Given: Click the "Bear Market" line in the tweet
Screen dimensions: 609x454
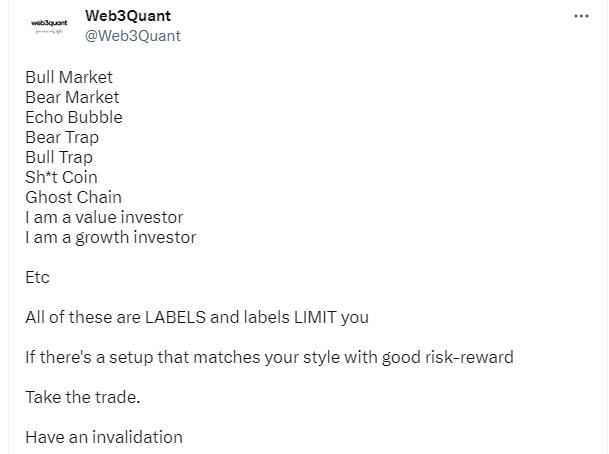Looking at the screenshot, I should [72, 97].
